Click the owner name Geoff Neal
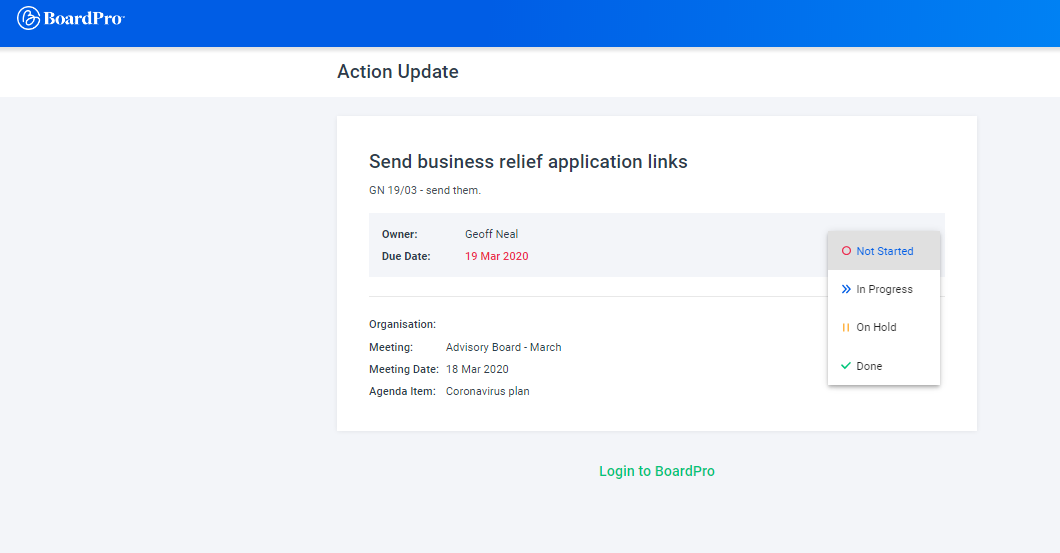The image size is (1060, 553). point(491,234)
